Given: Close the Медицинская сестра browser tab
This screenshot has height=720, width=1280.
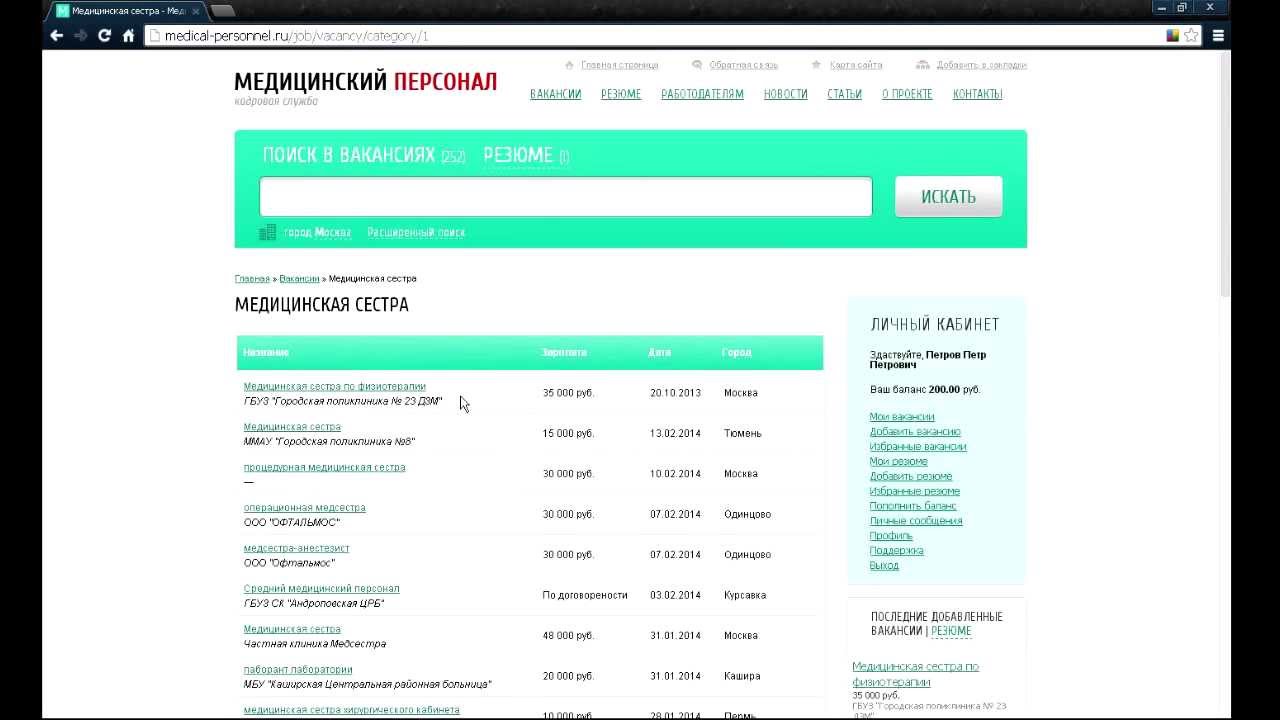Looking at the screenshot, I should click(x=196, y=10).
